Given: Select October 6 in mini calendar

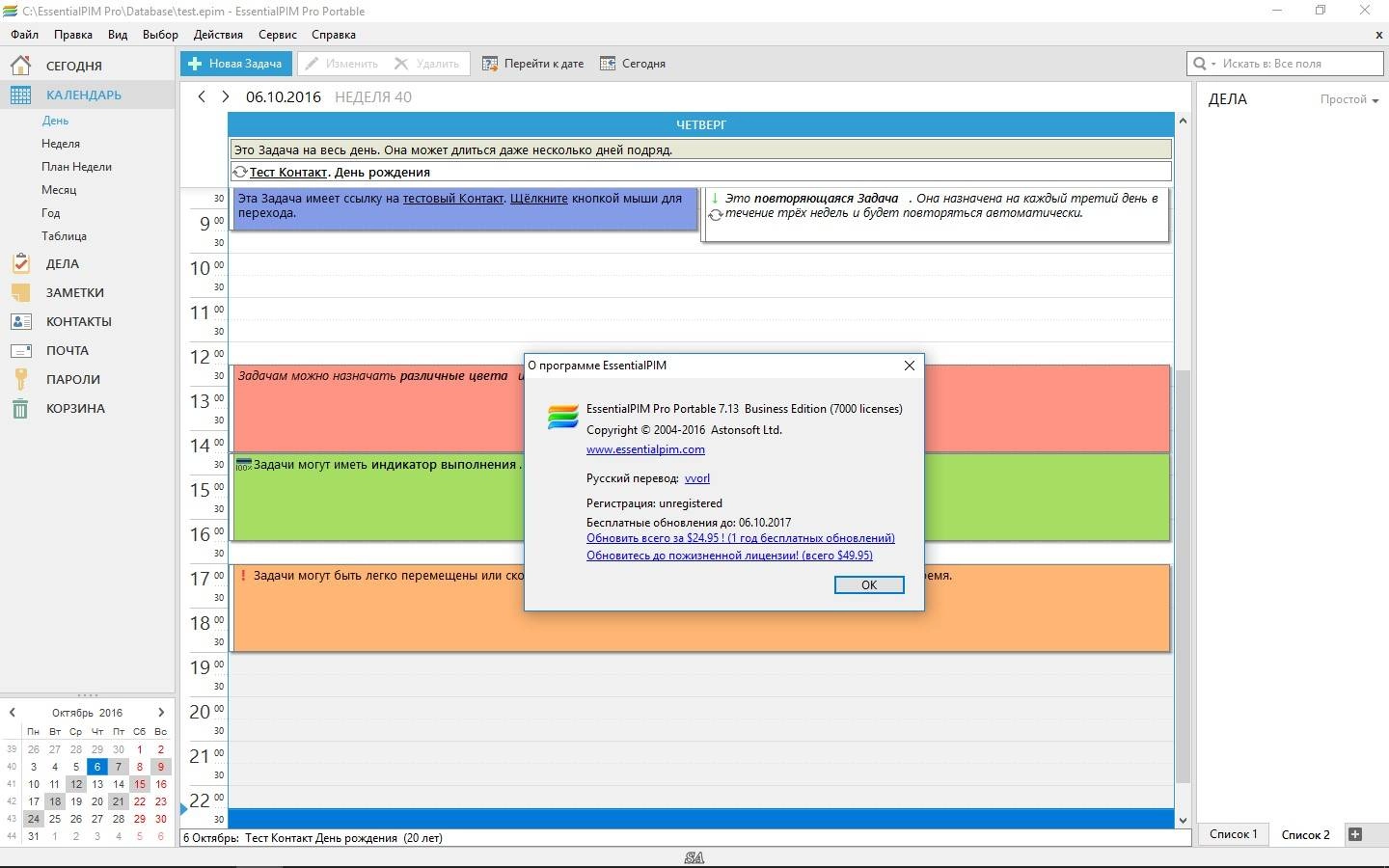Looking at the screenshot, I should [97, 767].
